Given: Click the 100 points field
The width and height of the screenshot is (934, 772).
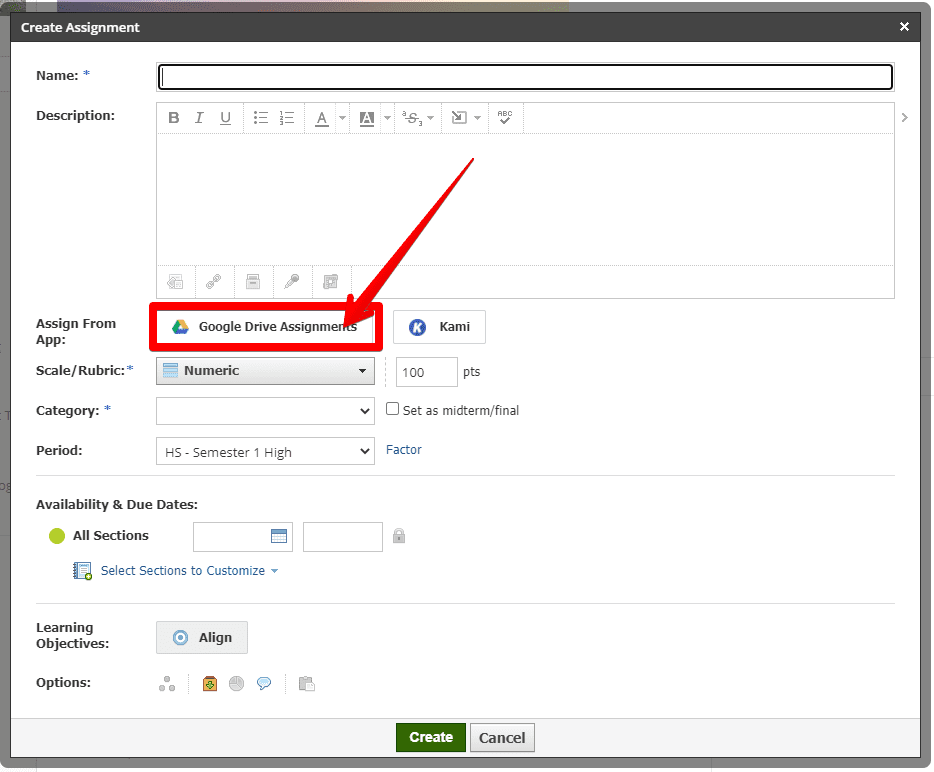Looking at the screenshot, I should pos(426,372).
